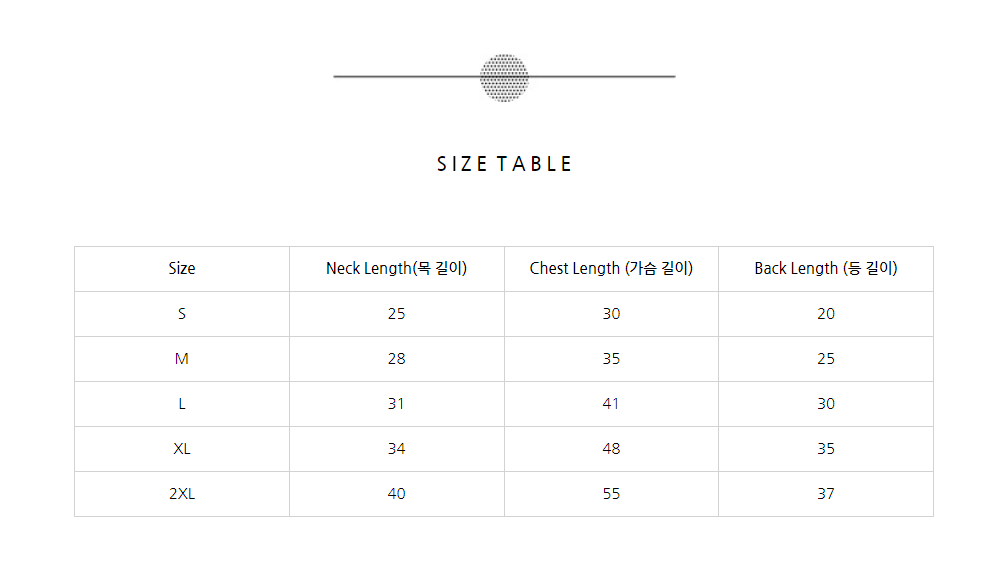Select the Size column header

coord(182,268)
